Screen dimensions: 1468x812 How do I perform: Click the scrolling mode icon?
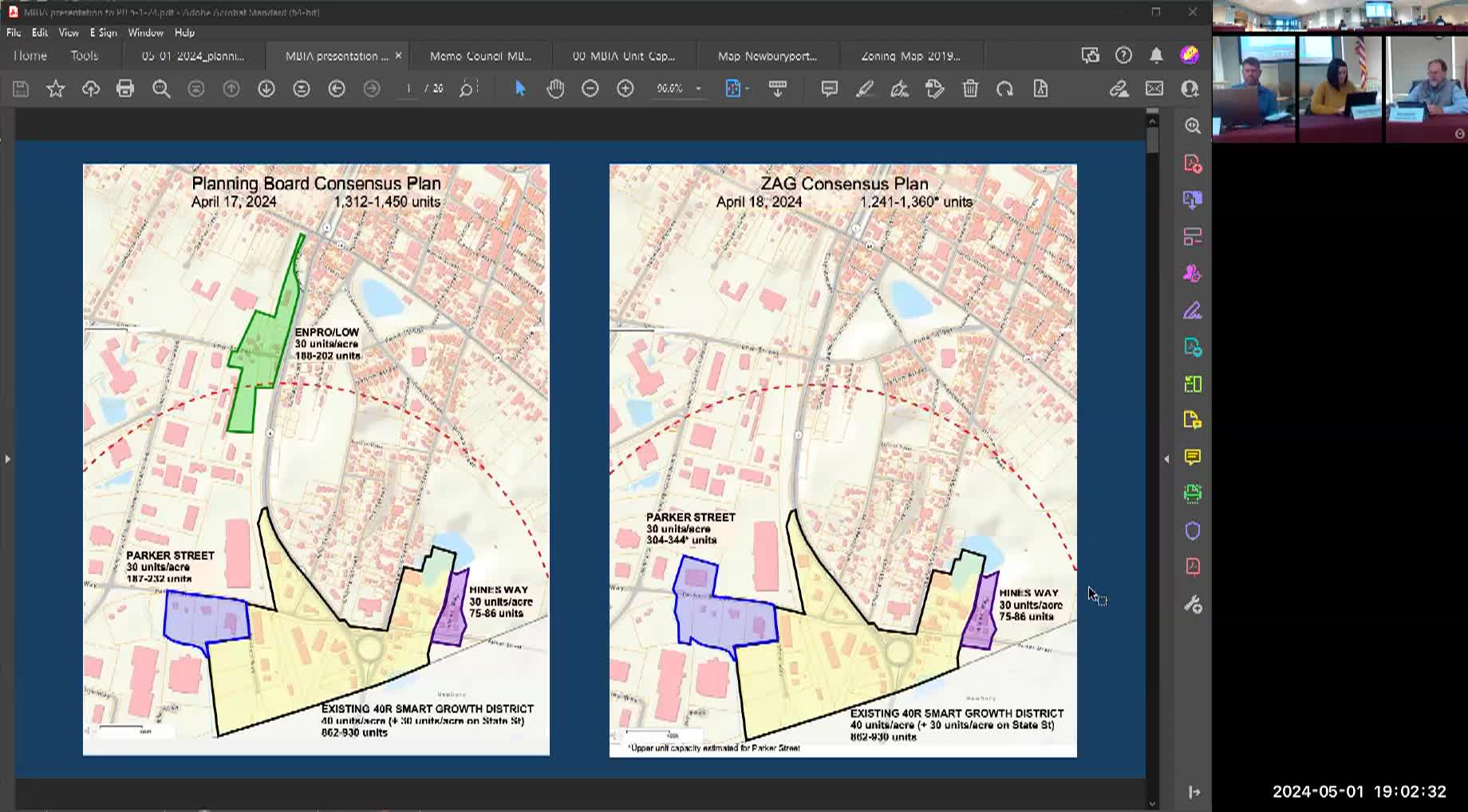pyautogui.click(x=778, y=89)
